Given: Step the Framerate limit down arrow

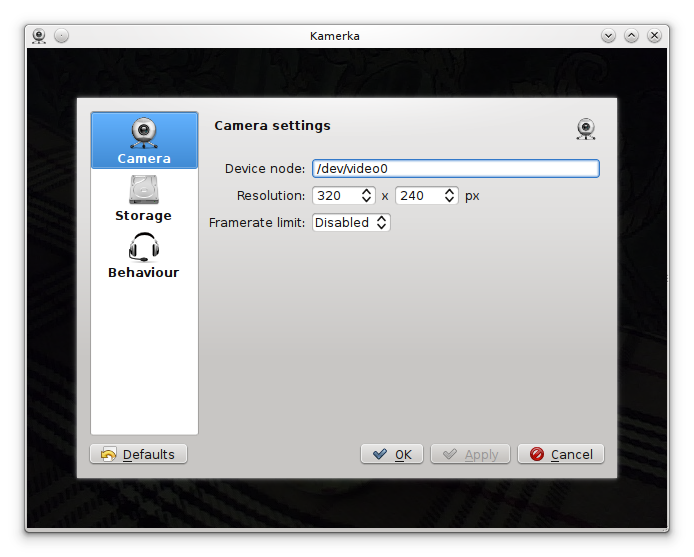Looking at the screenshot, I should point(382,226).
